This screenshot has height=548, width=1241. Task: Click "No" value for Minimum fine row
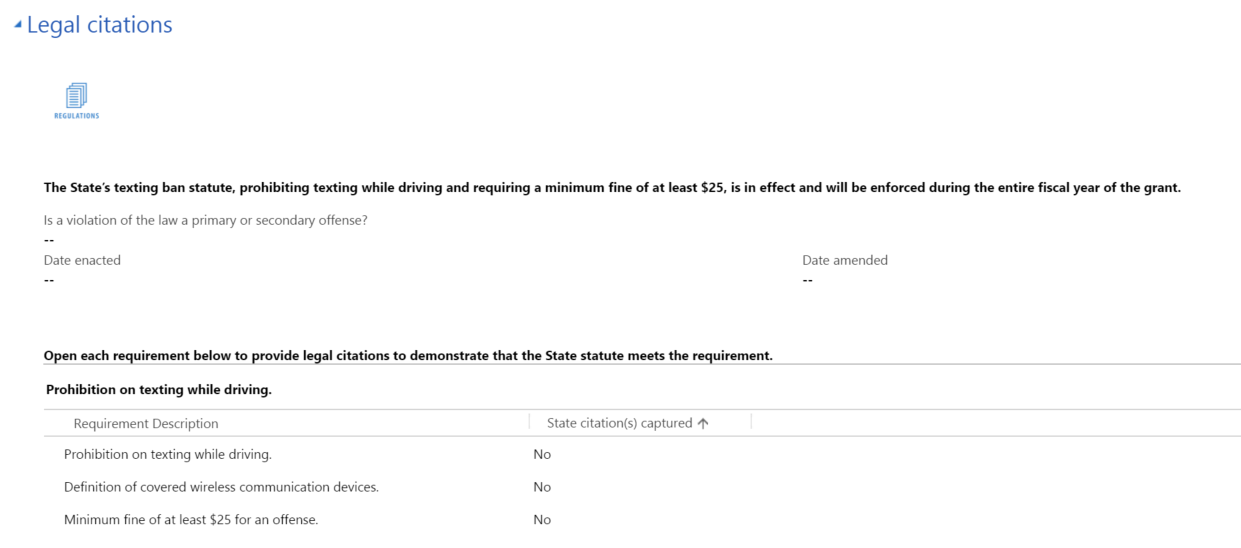[x=542, y=520]
